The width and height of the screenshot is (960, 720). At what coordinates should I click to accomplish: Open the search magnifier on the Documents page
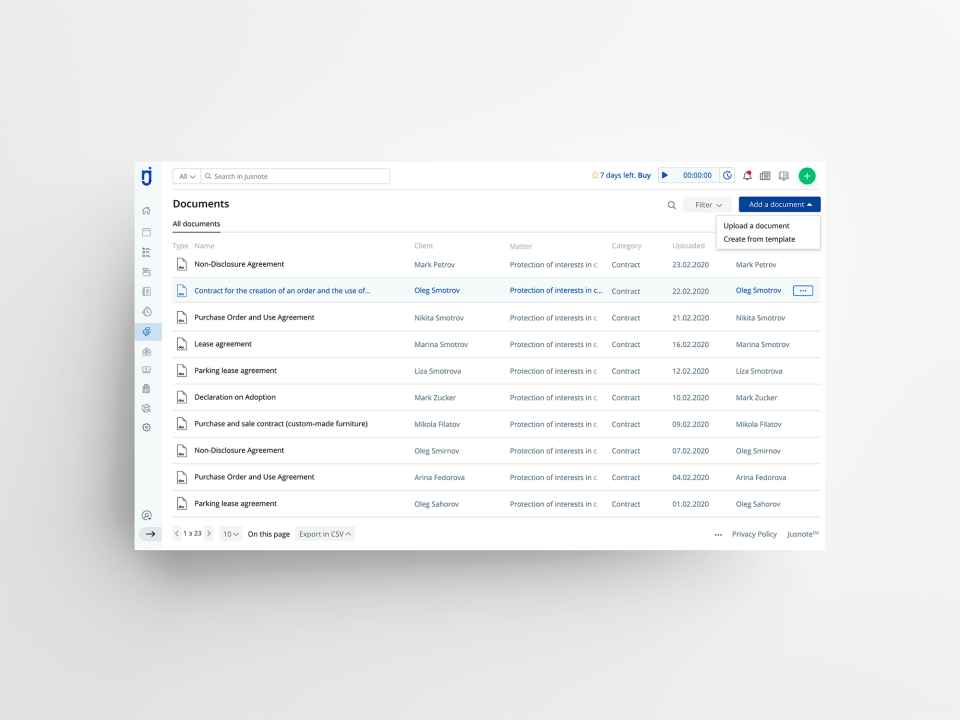671,205
